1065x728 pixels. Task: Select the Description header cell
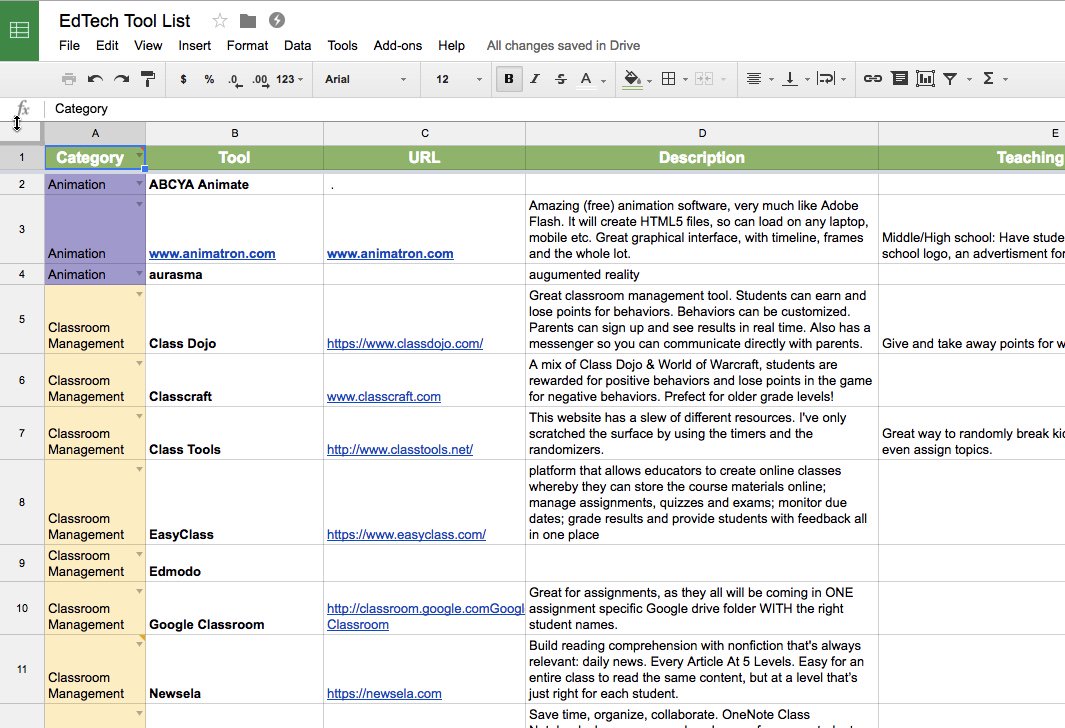(702, 158)
